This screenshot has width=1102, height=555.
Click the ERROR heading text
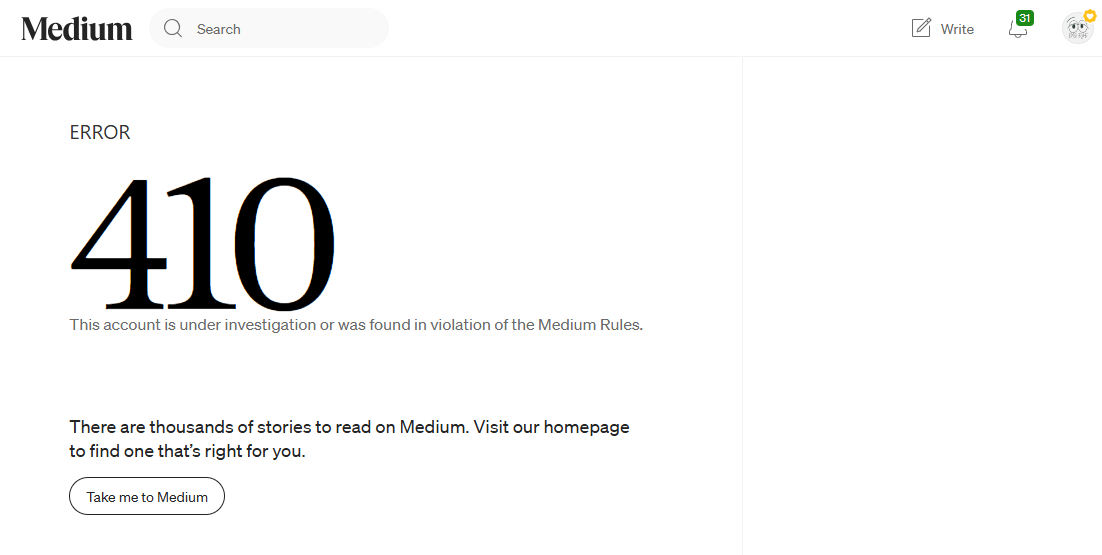click(100, 132)
